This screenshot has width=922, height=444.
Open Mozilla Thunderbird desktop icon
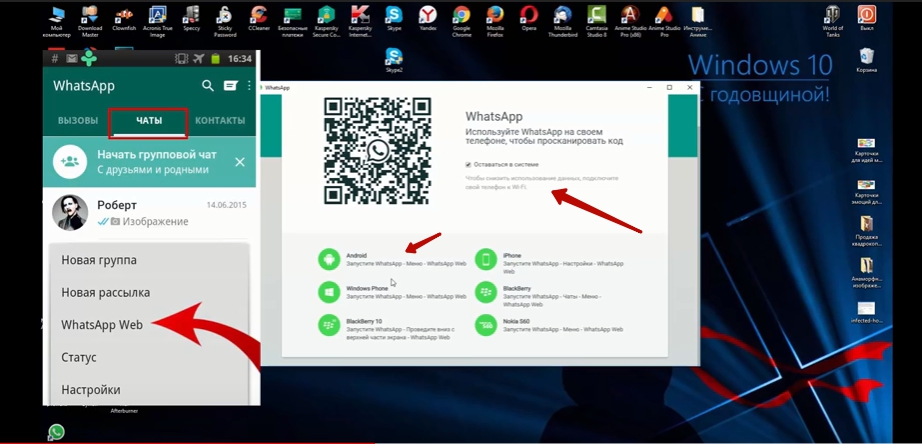click(563, 21)
